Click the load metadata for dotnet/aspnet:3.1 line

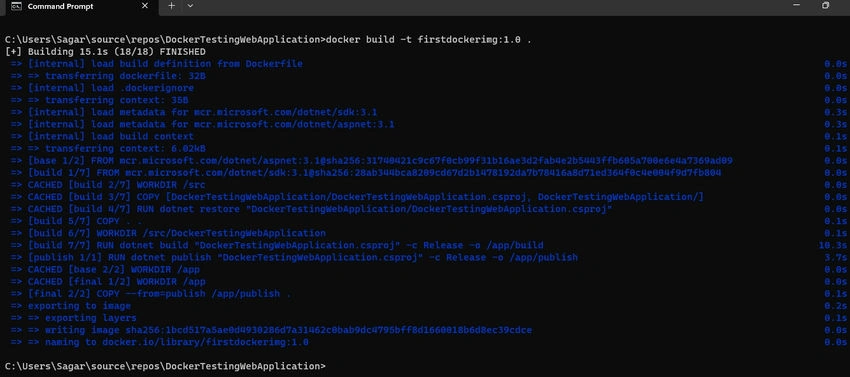[202, 125]
